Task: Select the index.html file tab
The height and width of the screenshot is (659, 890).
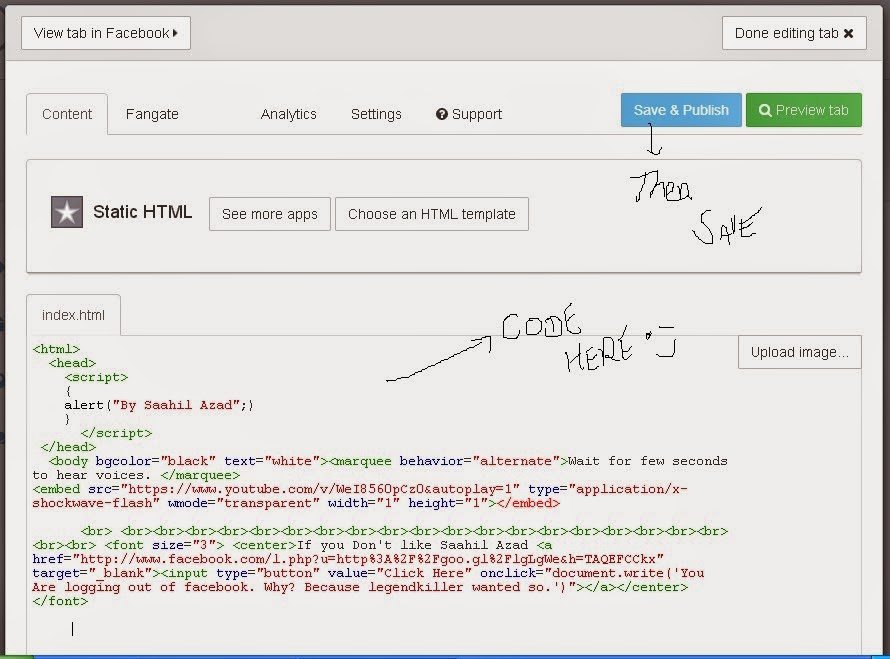Action: coord(73,315)
